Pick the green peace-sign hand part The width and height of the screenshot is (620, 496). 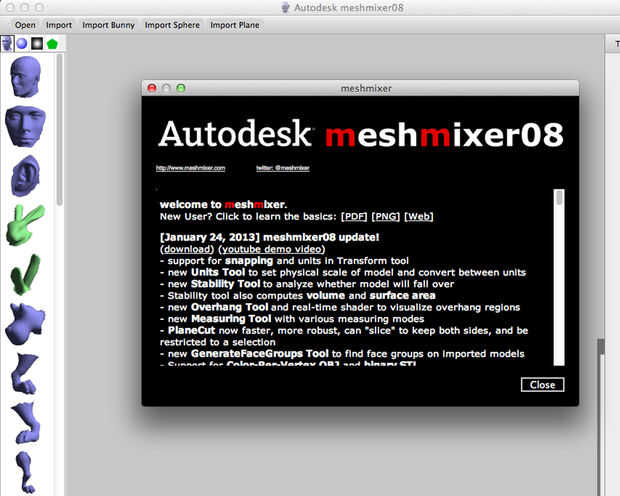tap(25, 225)
